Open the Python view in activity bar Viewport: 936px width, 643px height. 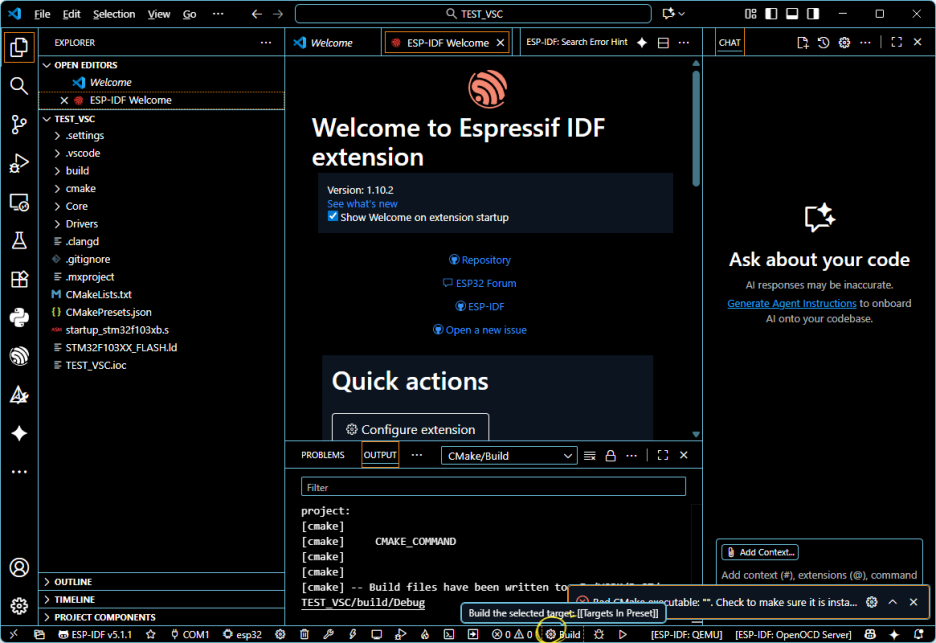[19, 317]
